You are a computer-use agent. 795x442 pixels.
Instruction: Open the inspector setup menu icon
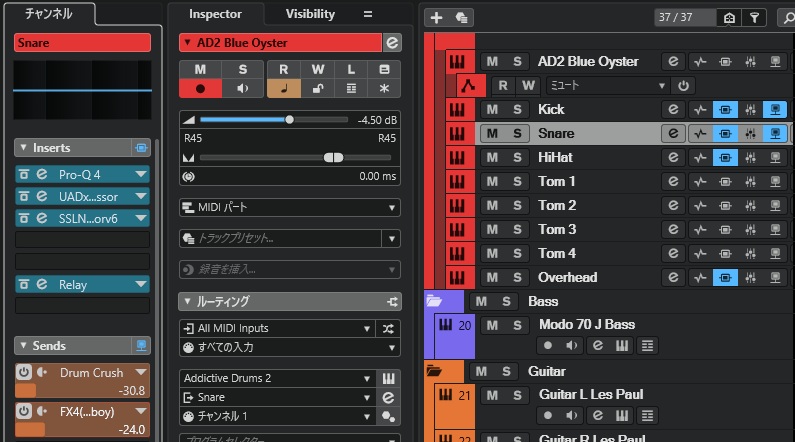tap(368, 14)
